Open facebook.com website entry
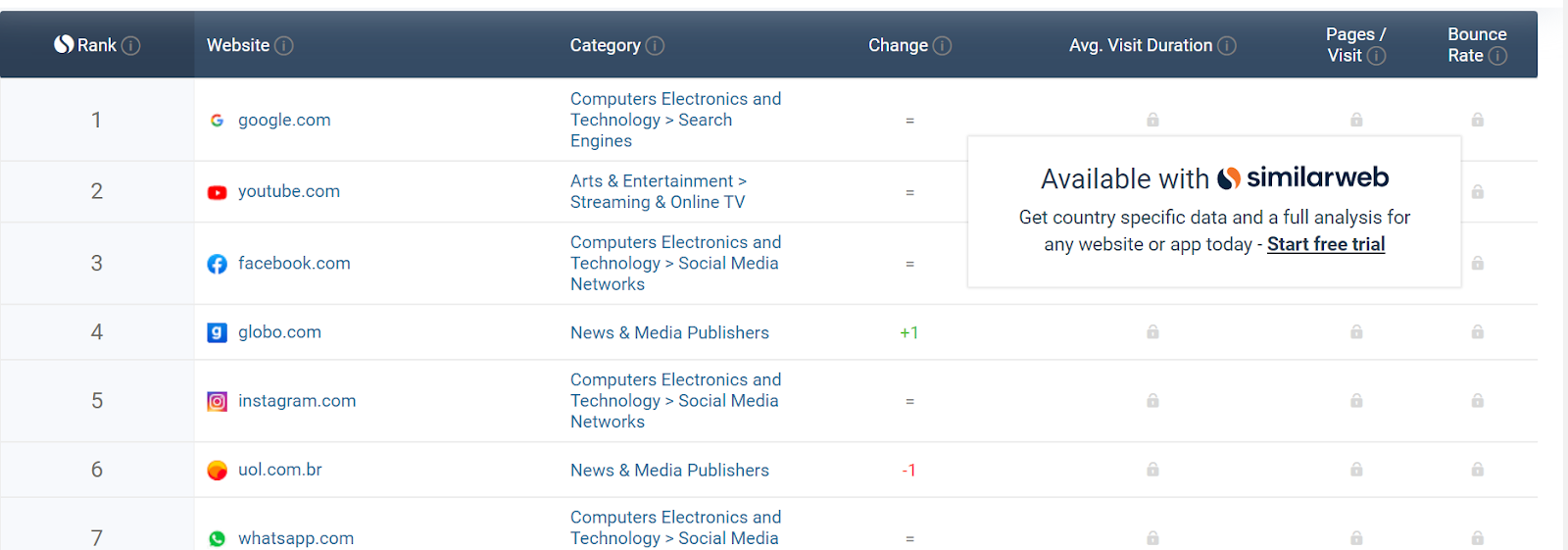This screenshot has width=1568, height=550. (294, 263)
